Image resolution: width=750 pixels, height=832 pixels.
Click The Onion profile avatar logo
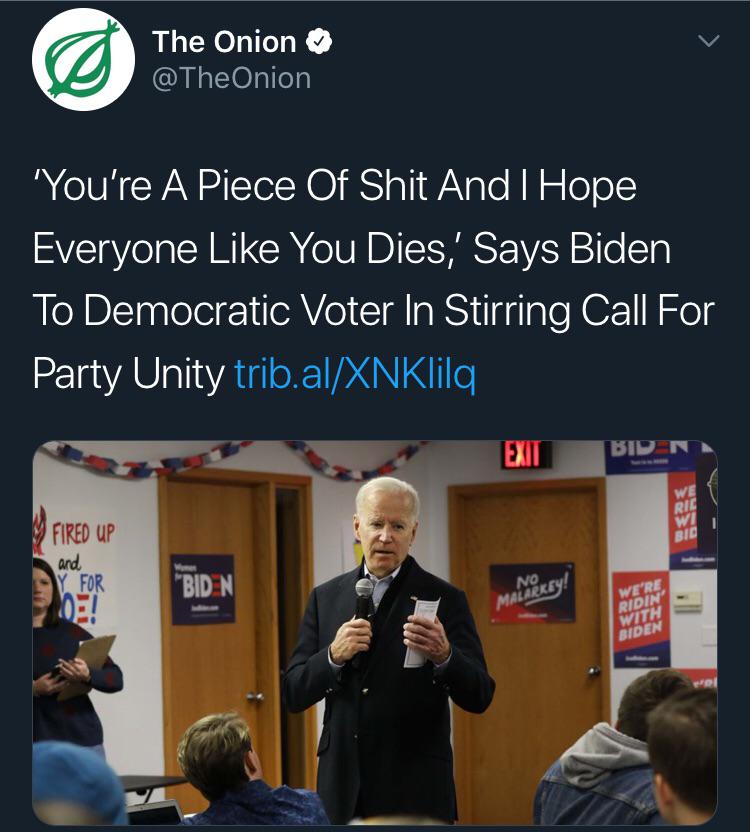84,59
